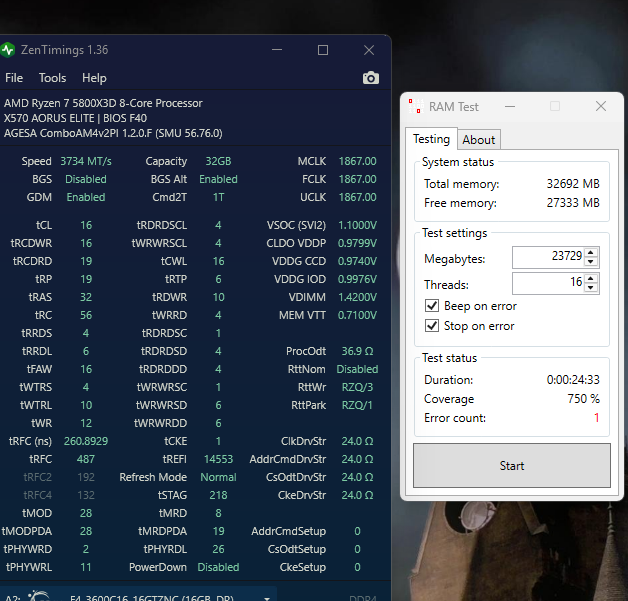Image resolution: width=628 pixels, height=601 pixels.
Task: Click the tRAS value 32
Action: coord(86,297)
